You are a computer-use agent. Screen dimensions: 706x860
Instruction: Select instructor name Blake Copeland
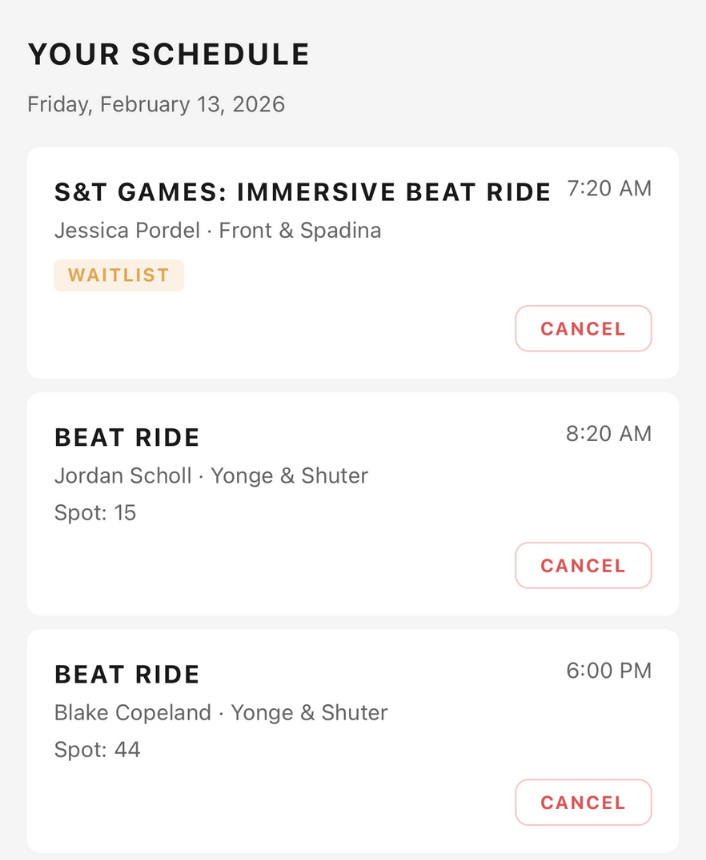click(133, 713)
